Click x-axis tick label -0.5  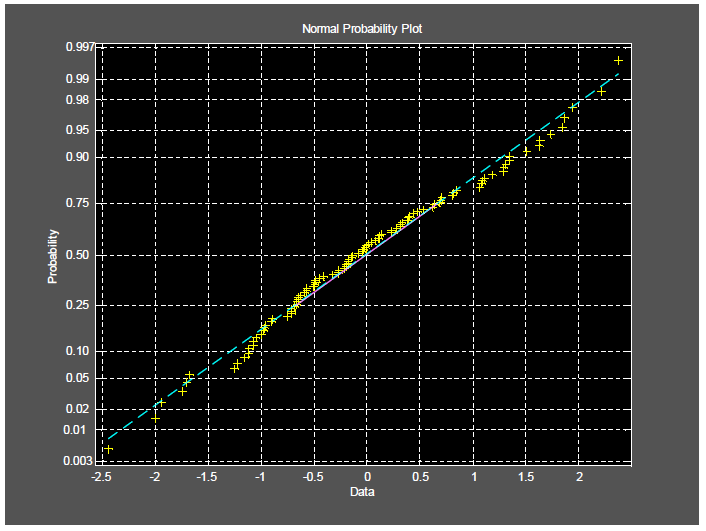(313, 477)
